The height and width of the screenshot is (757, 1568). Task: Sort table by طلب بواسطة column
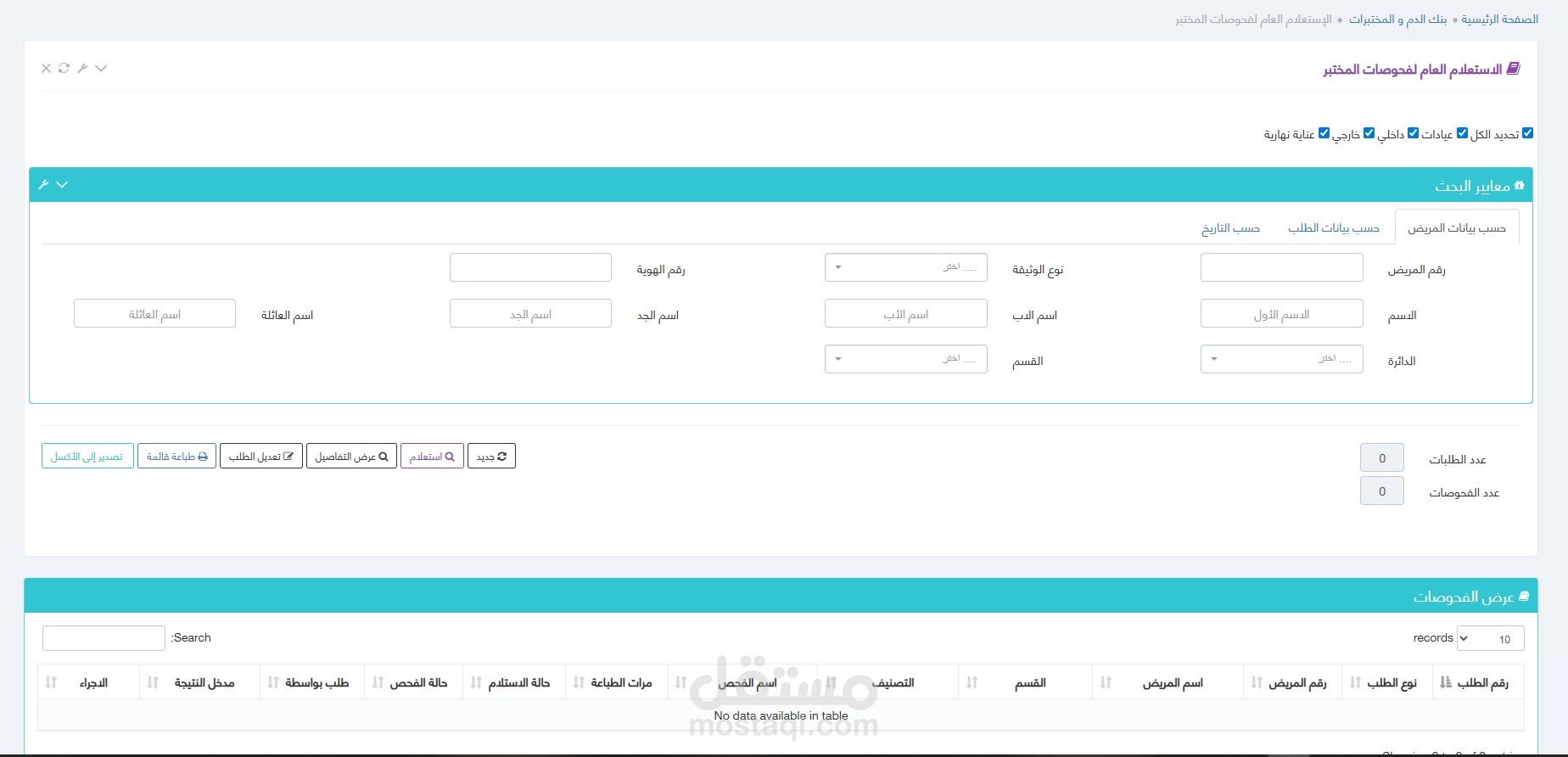[312, 682]
